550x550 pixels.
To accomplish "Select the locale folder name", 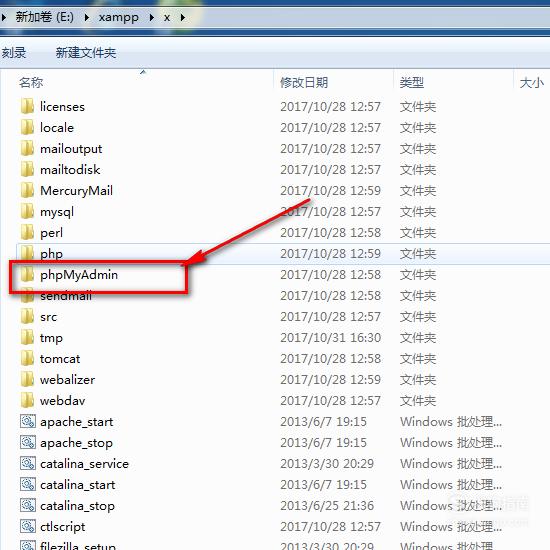I will [x=57, y=128].
